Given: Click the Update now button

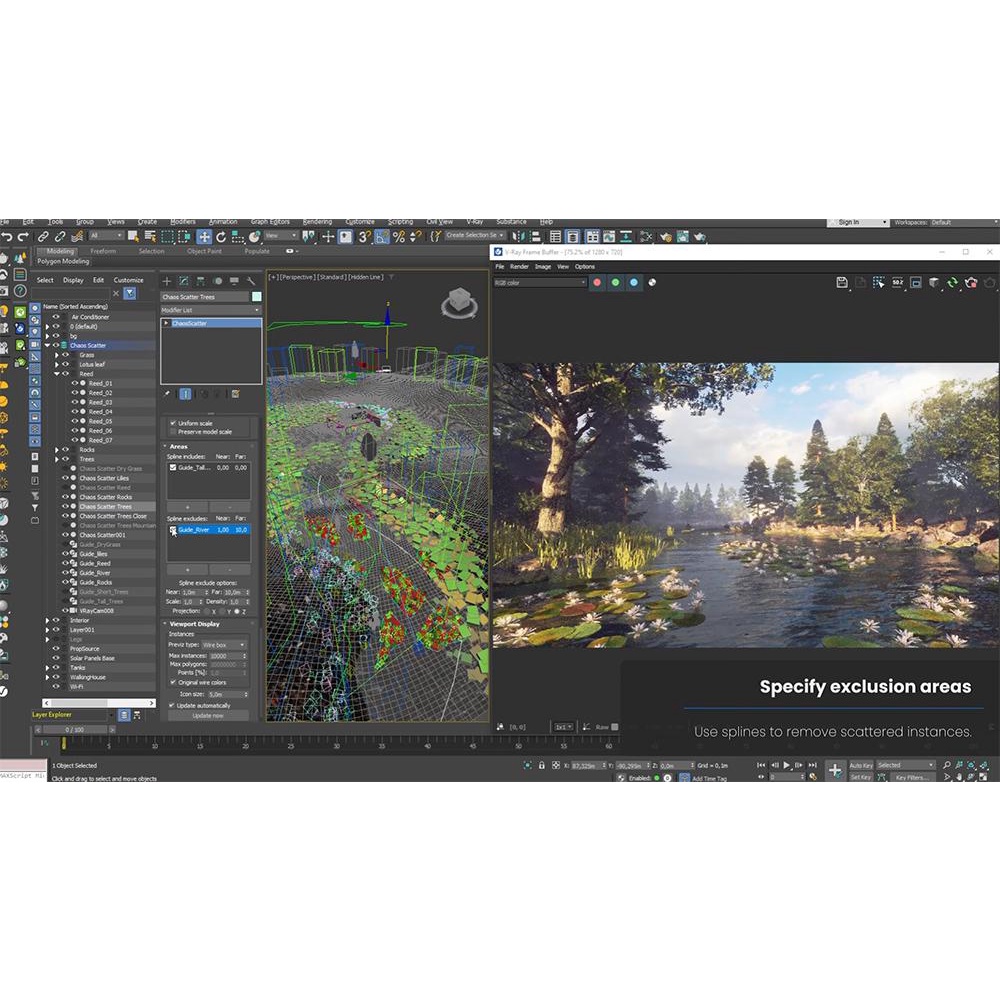Looking at the screenshot, I should [x=208, y=715].
